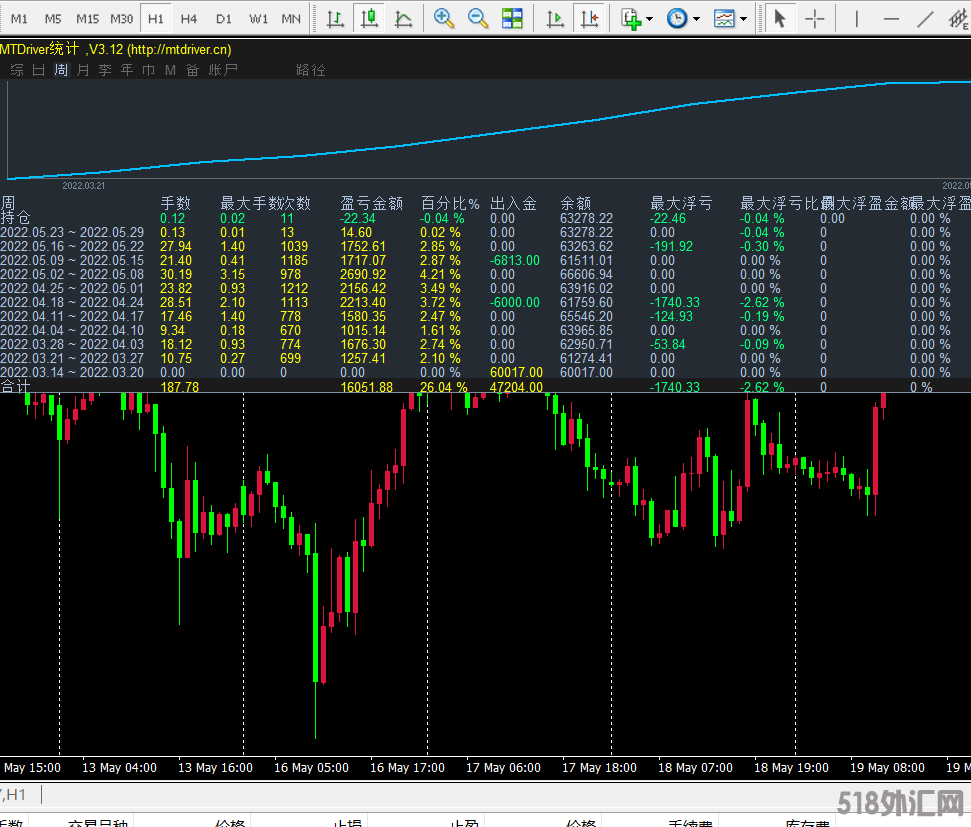
Task: Draw a vertical line tool
Action: [x=857, y=18]
